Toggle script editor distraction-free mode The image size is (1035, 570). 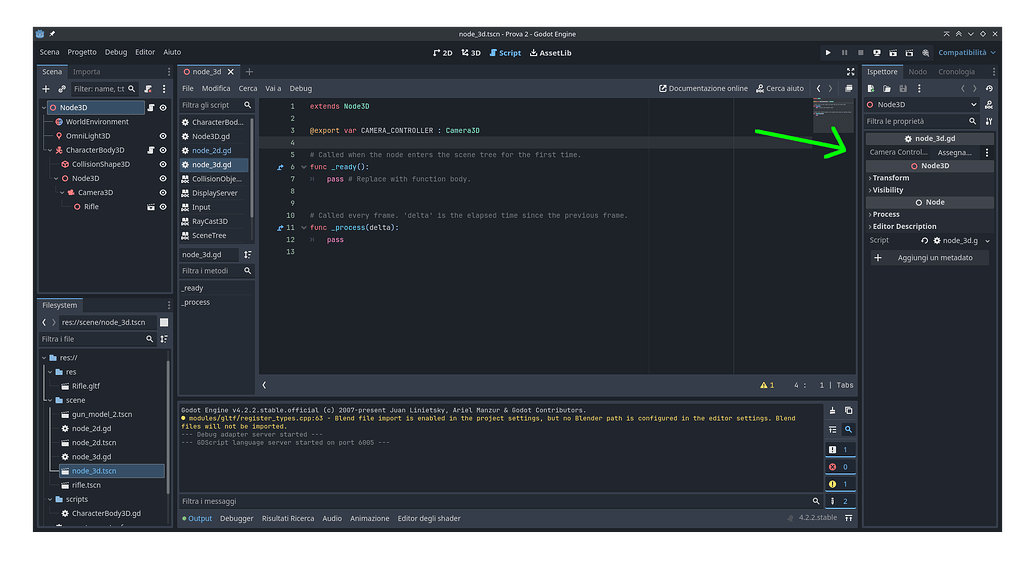(x=850, y=72)
